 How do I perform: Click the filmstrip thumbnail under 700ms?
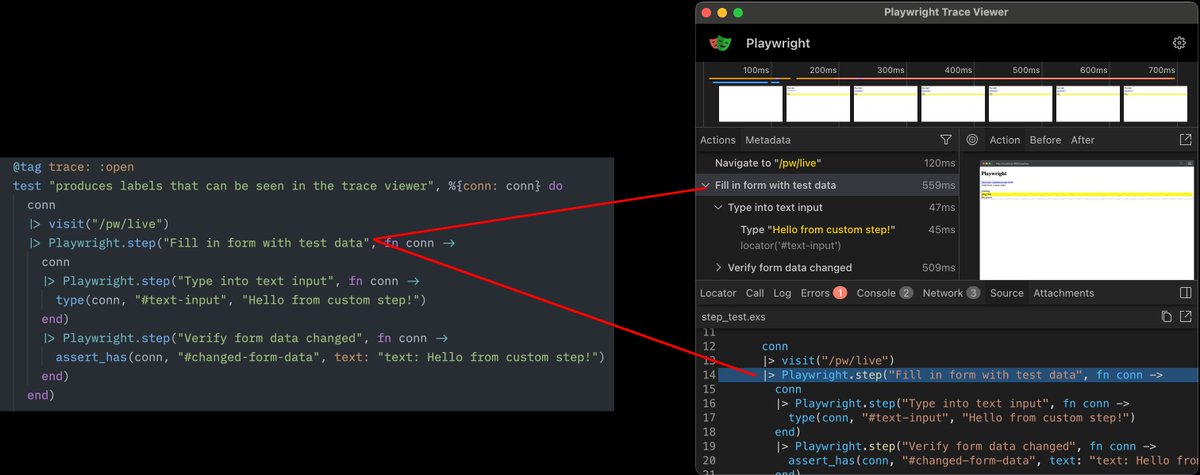click(1155, 104)
